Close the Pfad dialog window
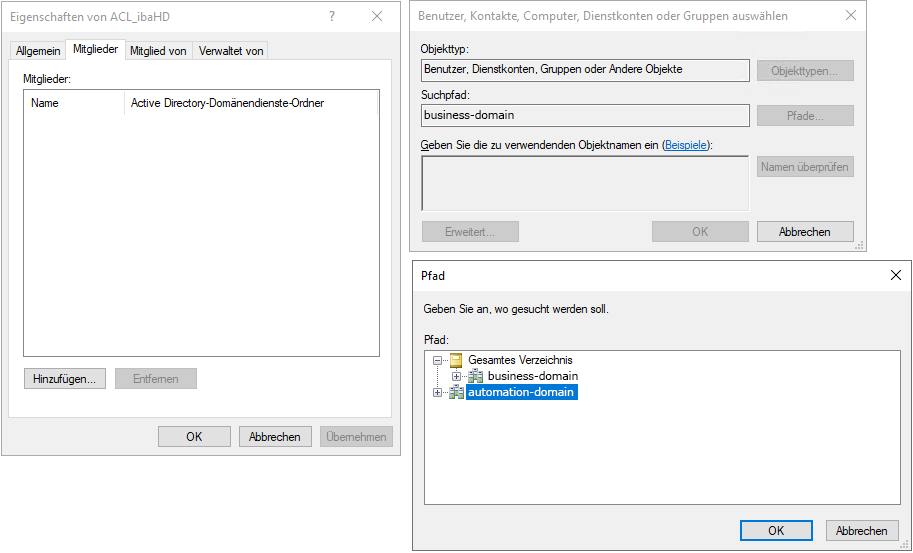The width and height of the screenshot is (913, 553). point(896,275)
